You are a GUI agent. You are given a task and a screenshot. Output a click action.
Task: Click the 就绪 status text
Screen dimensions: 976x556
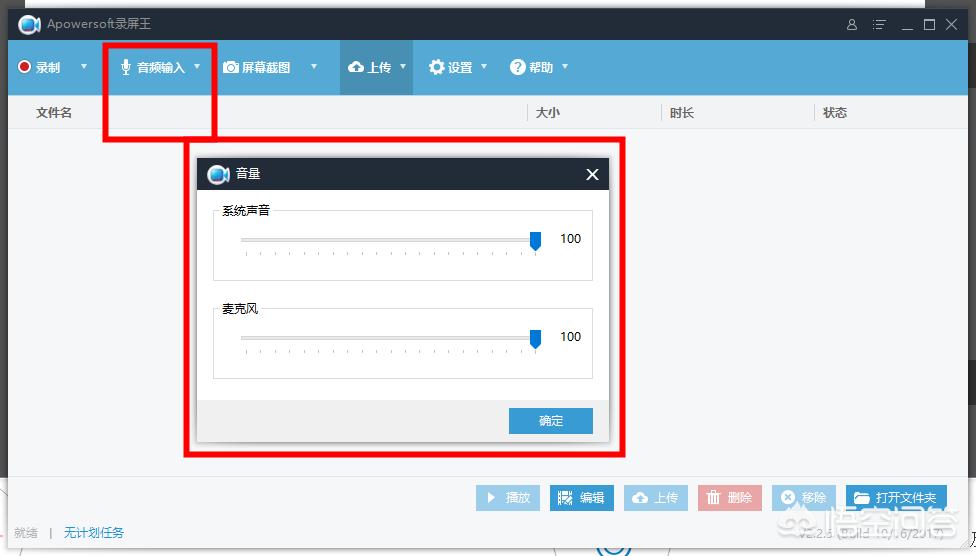point(26,532)
